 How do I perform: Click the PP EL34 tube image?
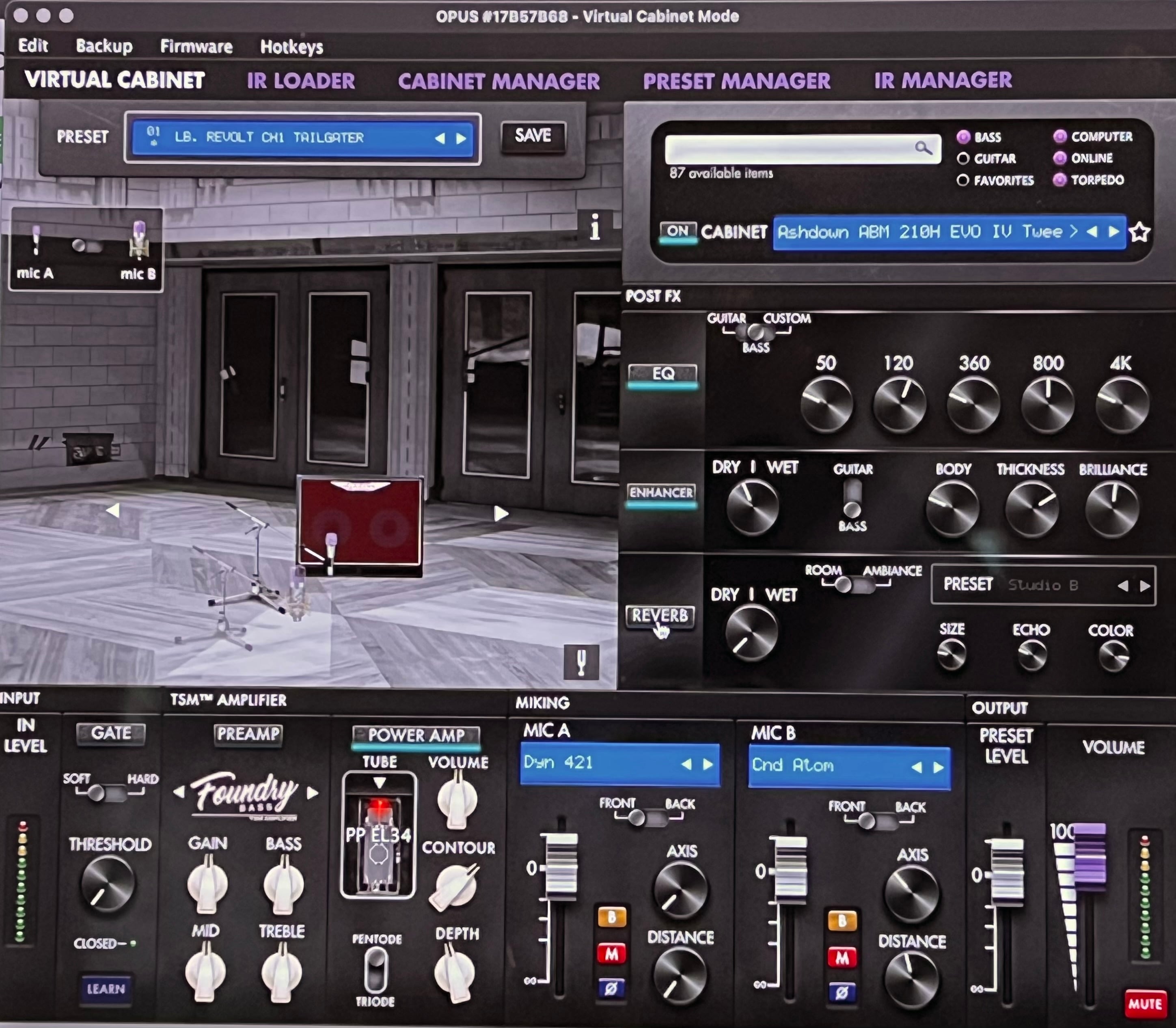pyautogui.click(x=379, y=835)
